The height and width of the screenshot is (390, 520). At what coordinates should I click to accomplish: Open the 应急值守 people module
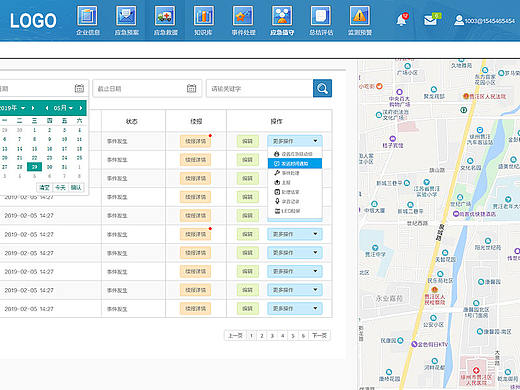click(x=282, y=20)
